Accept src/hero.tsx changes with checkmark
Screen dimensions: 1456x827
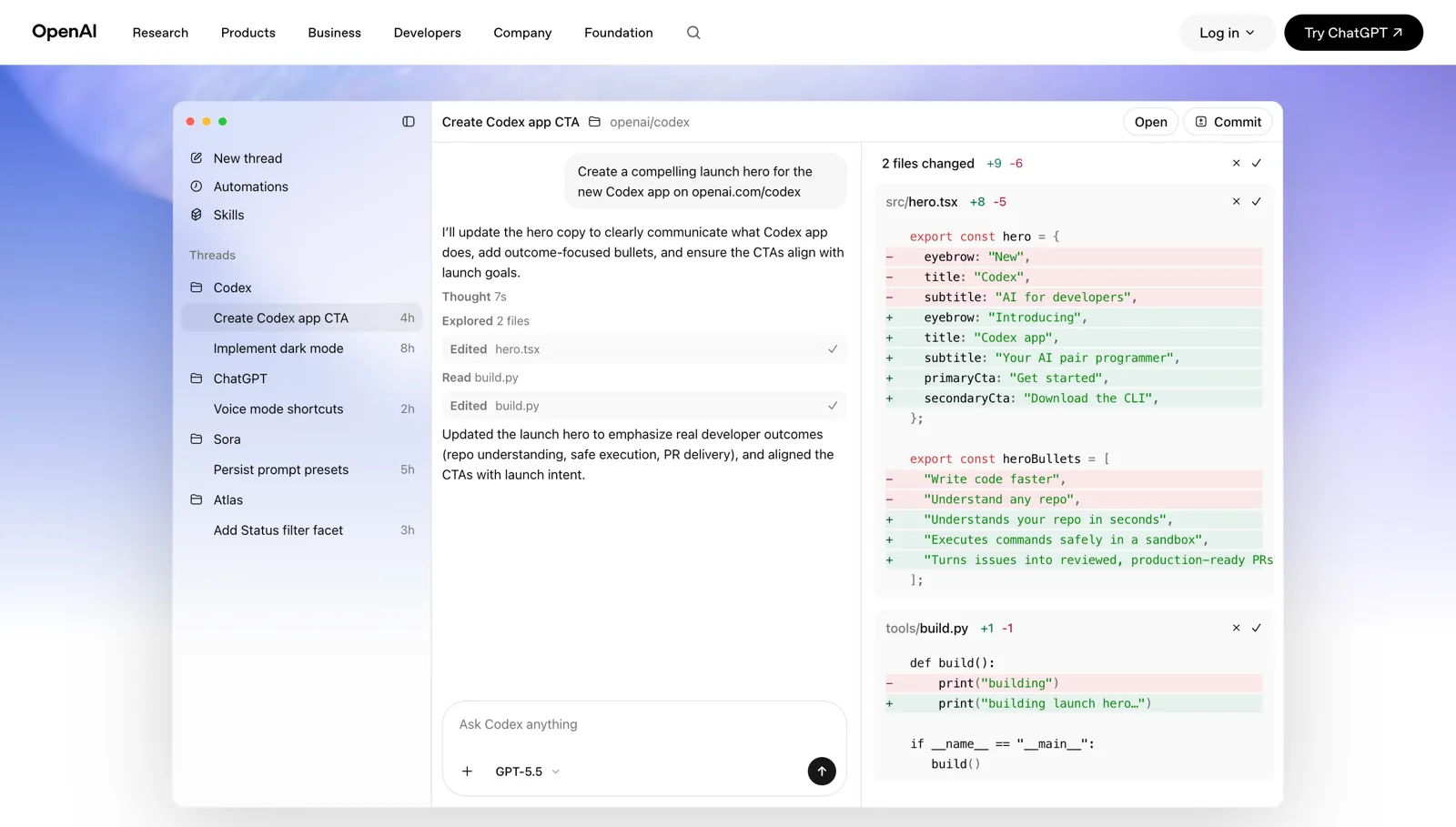coord(1257,201)
